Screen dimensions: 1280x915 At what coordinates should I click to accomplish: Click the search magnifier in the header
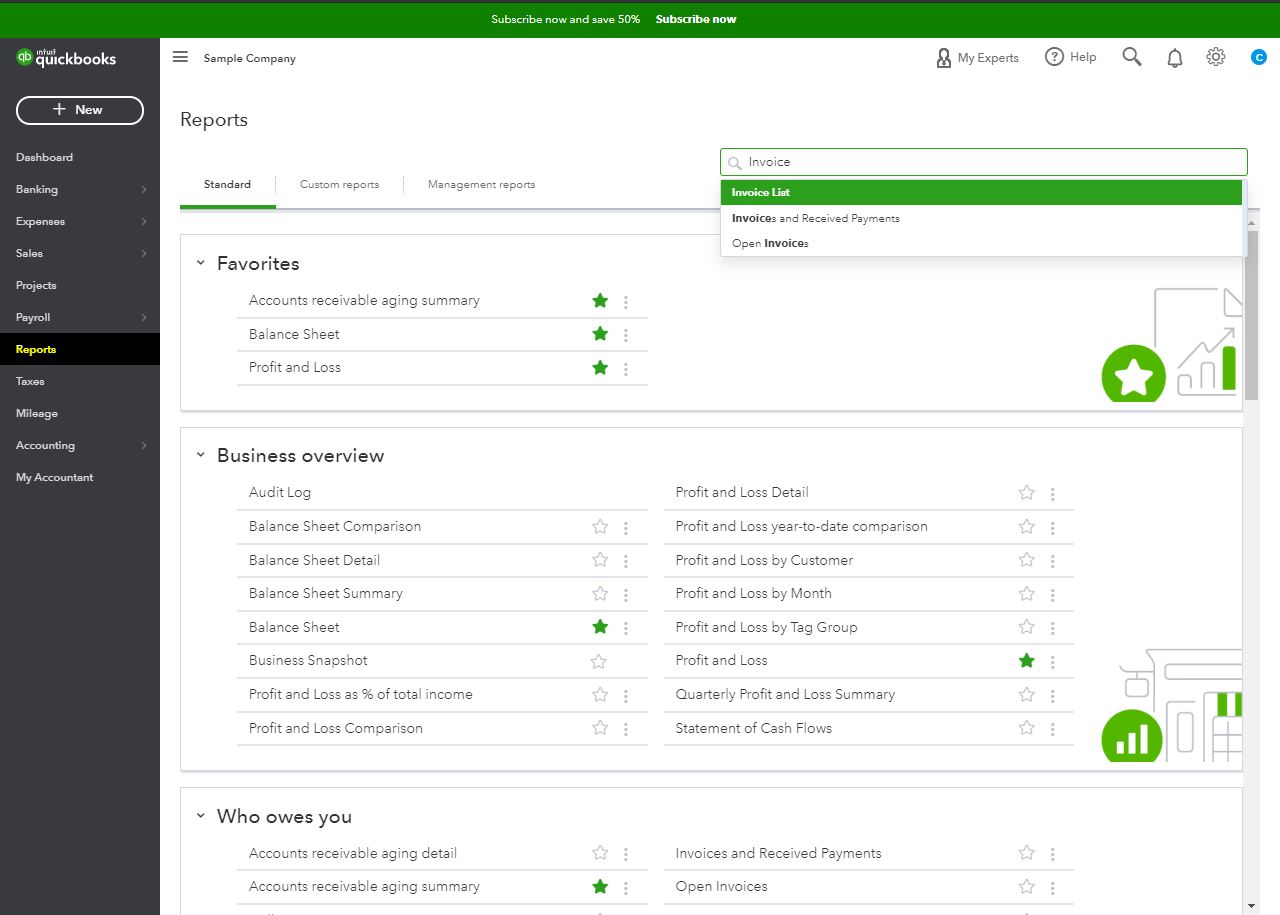tap(1132, 57)
